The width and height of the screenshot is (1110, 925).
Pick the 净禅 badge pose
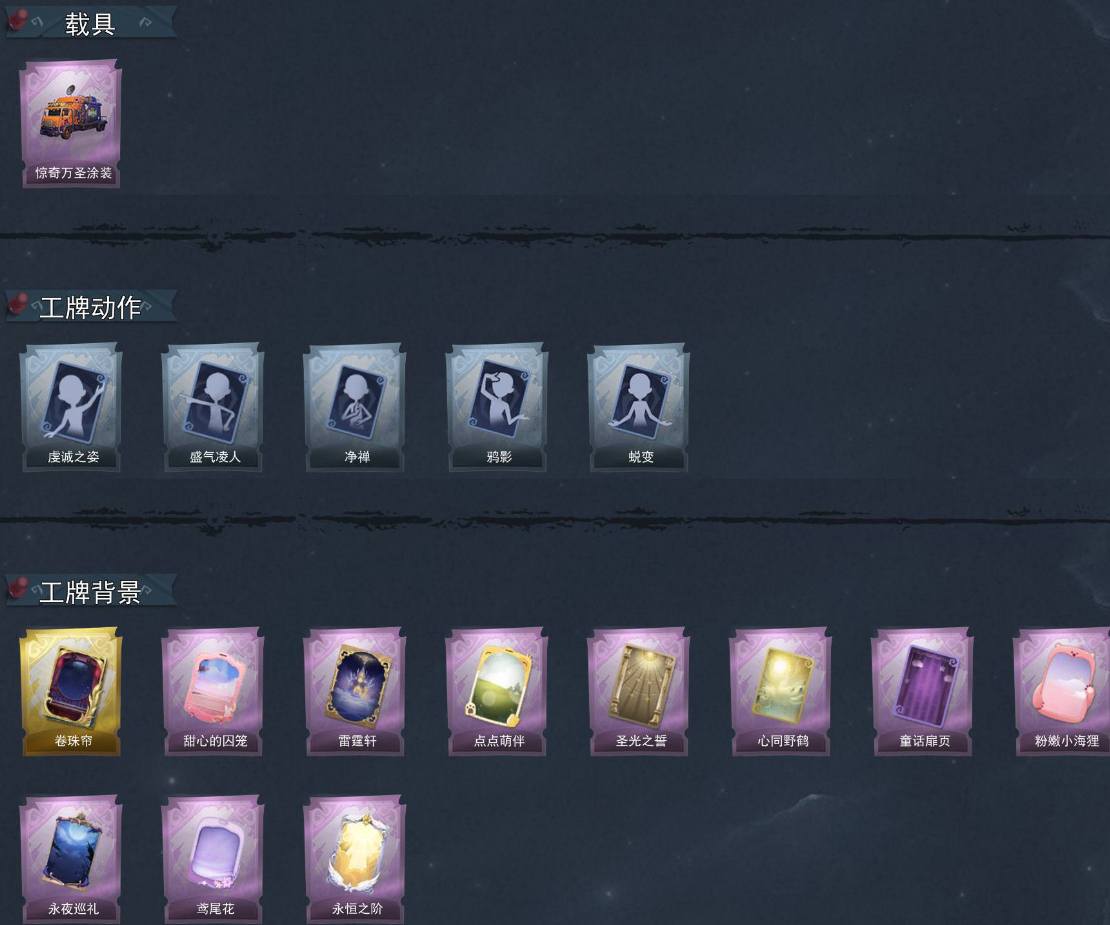pos(355,408)
